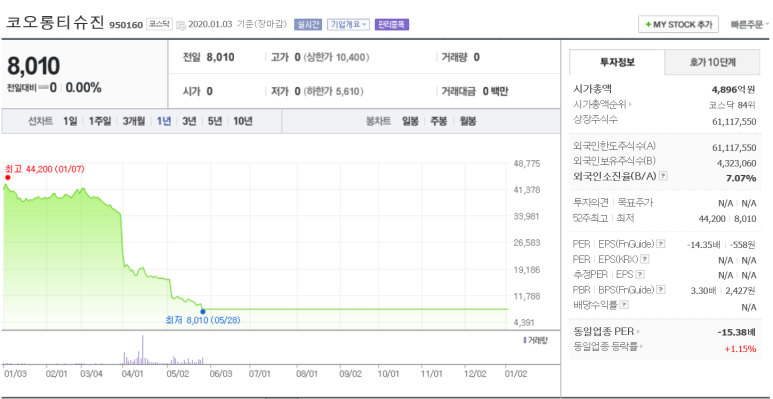Click the help icon beside PER EPS(FnGuide)

(661, 244)
